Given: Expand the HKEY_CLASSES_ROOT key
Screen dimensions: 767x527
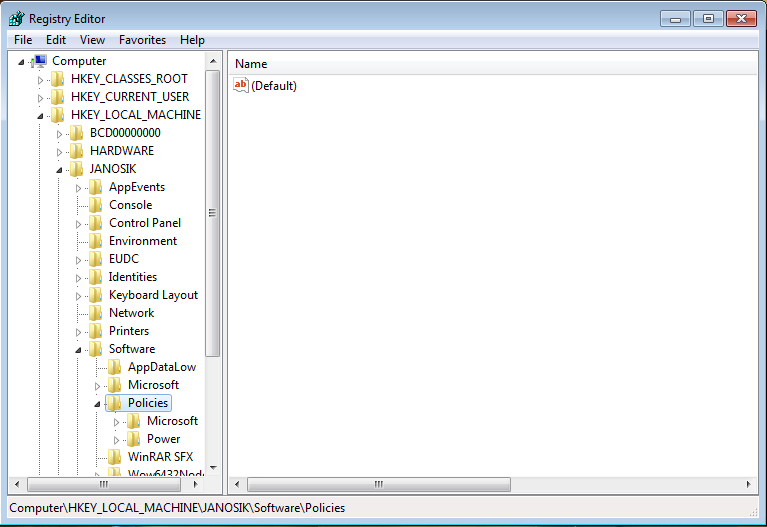Looking at the screenshot, I should tap(41, 80).
